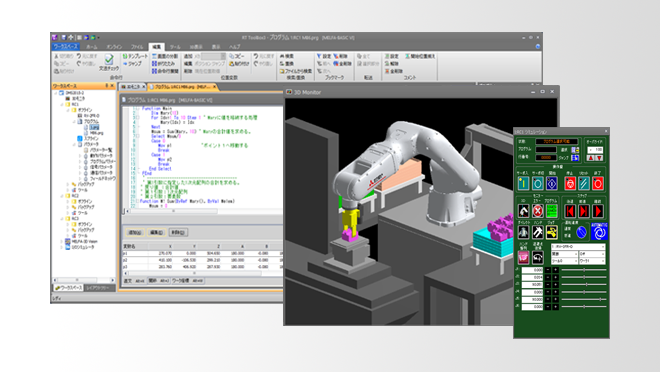Increase override with the red up arrow
660x372 pixels.
[591, 158]
